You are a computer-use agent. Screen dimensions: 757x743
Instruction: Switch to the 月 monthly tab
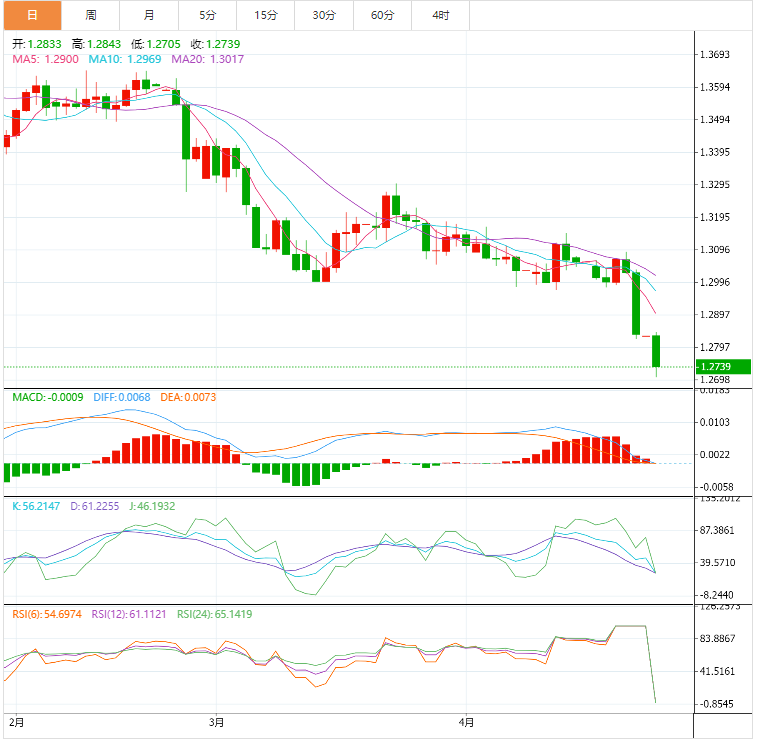[x=149, y=15]
